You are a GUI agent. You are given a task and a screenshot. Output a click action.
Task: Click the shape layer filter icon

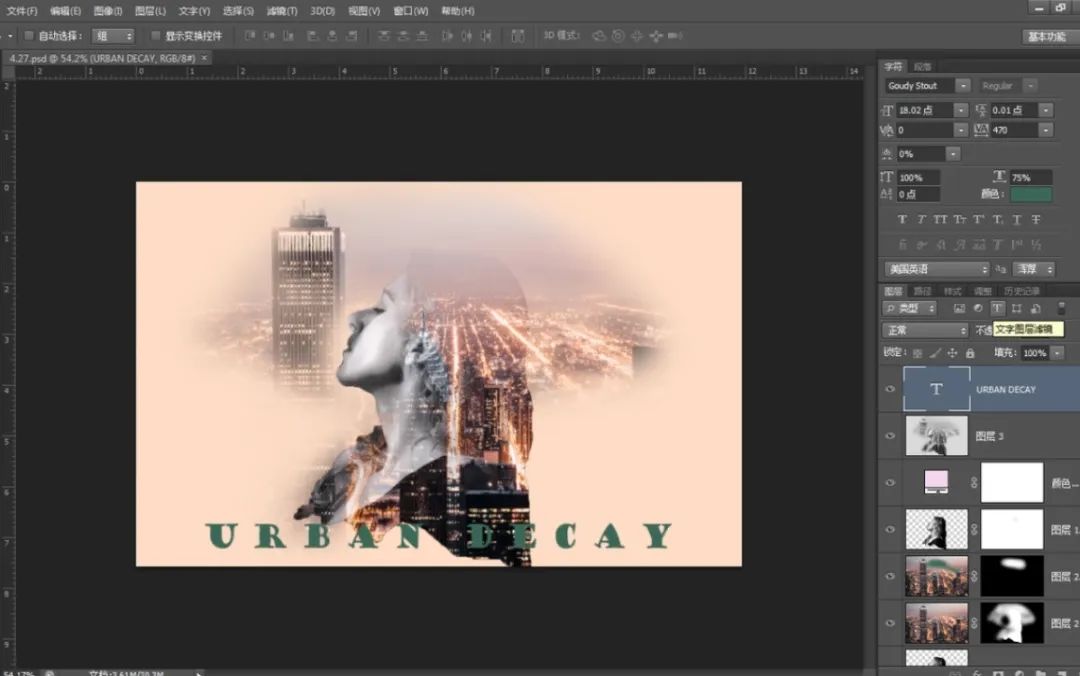(x=1017, y=309)
